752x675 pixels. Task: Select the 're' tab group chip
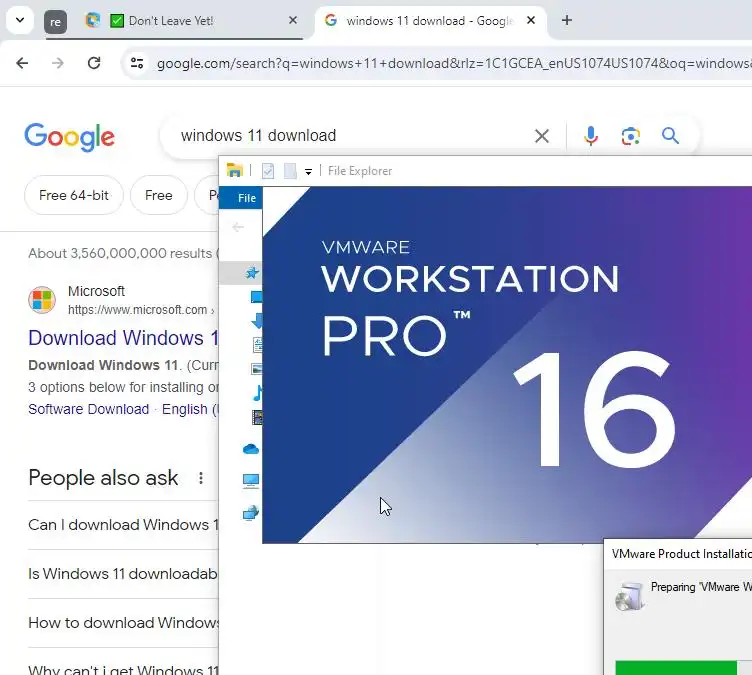(x=55, y=22)
